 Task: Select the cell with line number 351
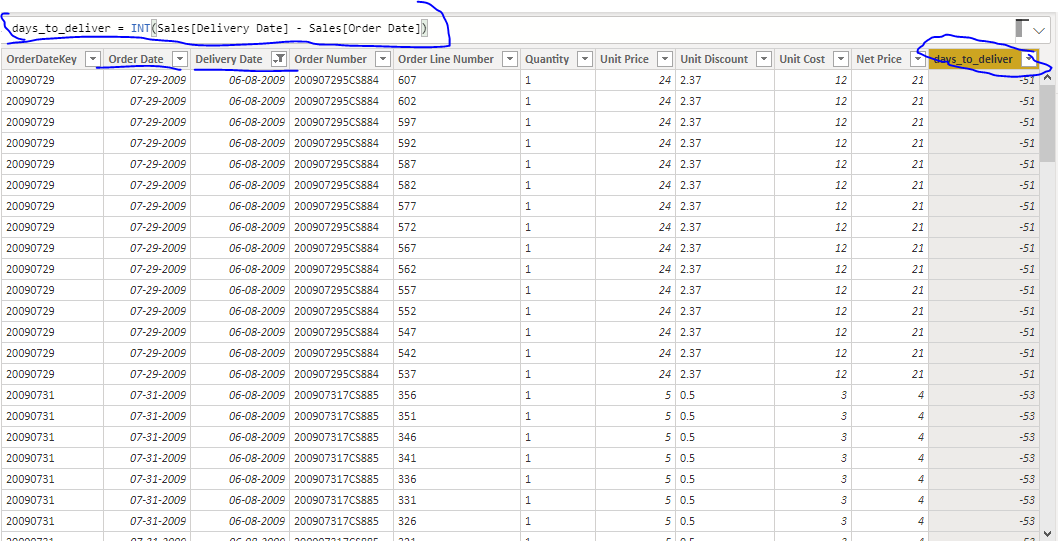point(457,416)
